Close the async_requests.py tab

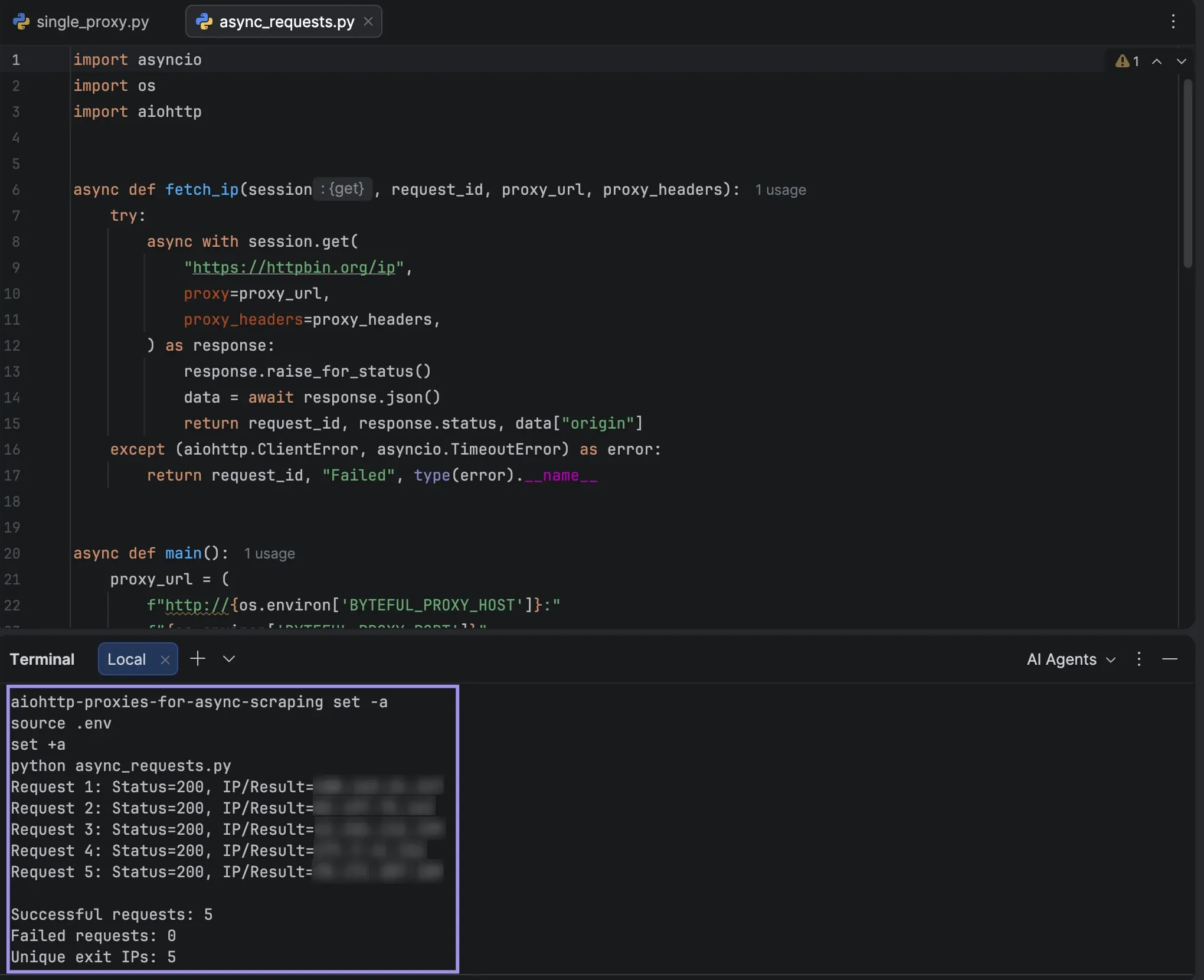[368, 22]
